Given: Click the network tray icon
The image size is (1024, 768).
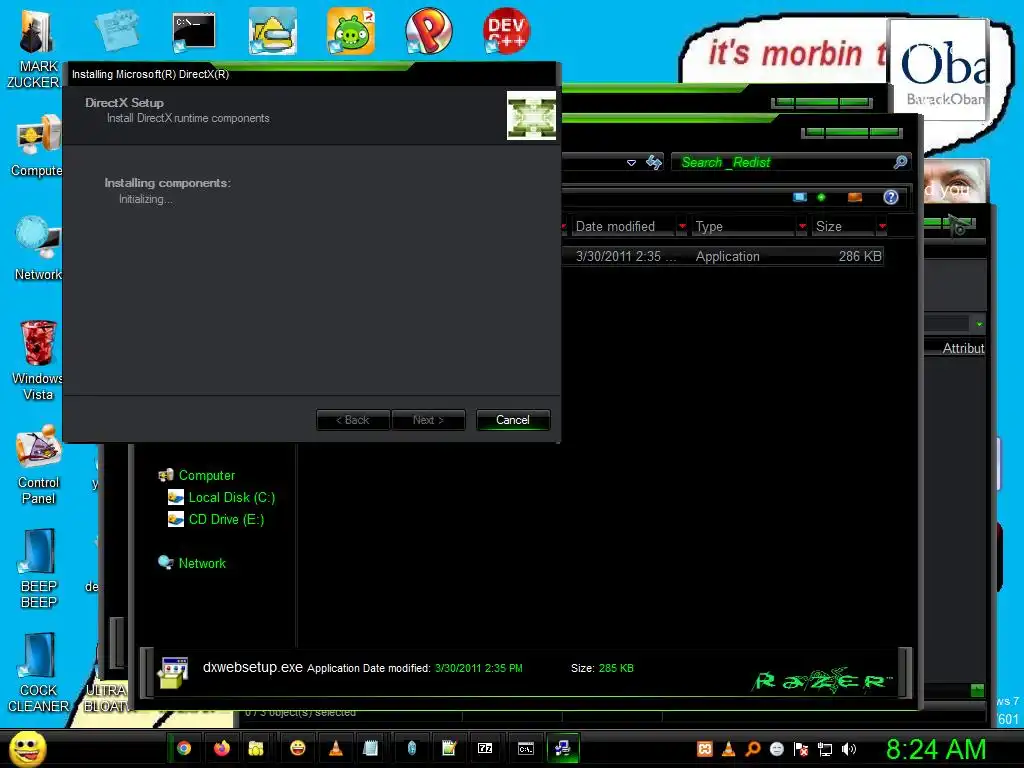Looking at the screenshot, I should click(x=825, y=749).
